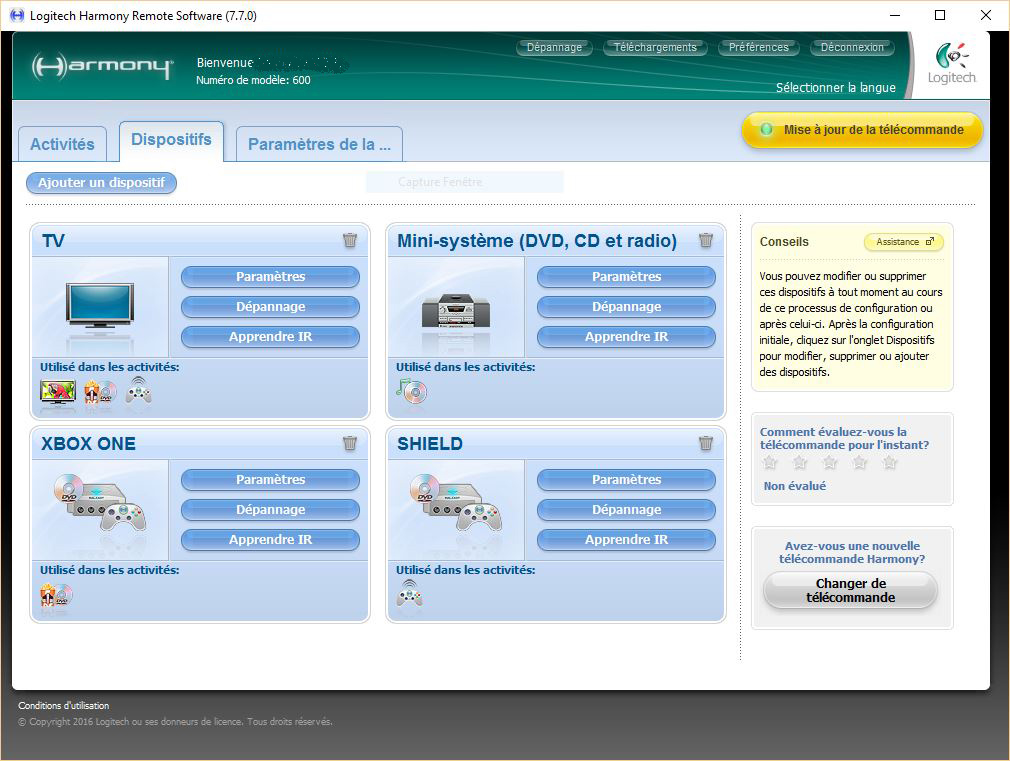Open Préférences in the top menu
Image resolution: width=1010 pixels, height=761 pixels.
coord(758,47)
